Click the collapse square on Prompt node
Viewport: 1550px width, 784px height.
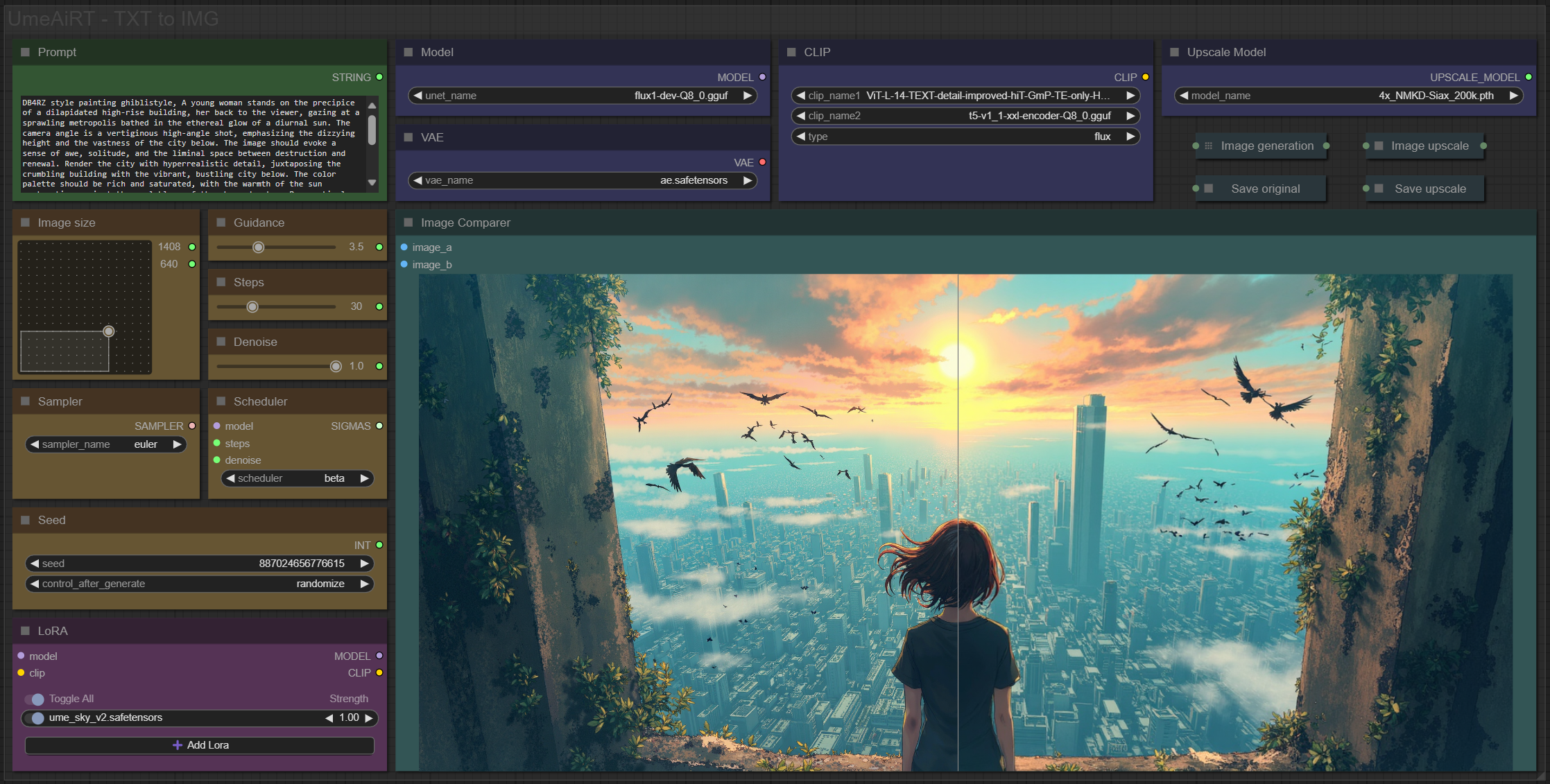26,52
